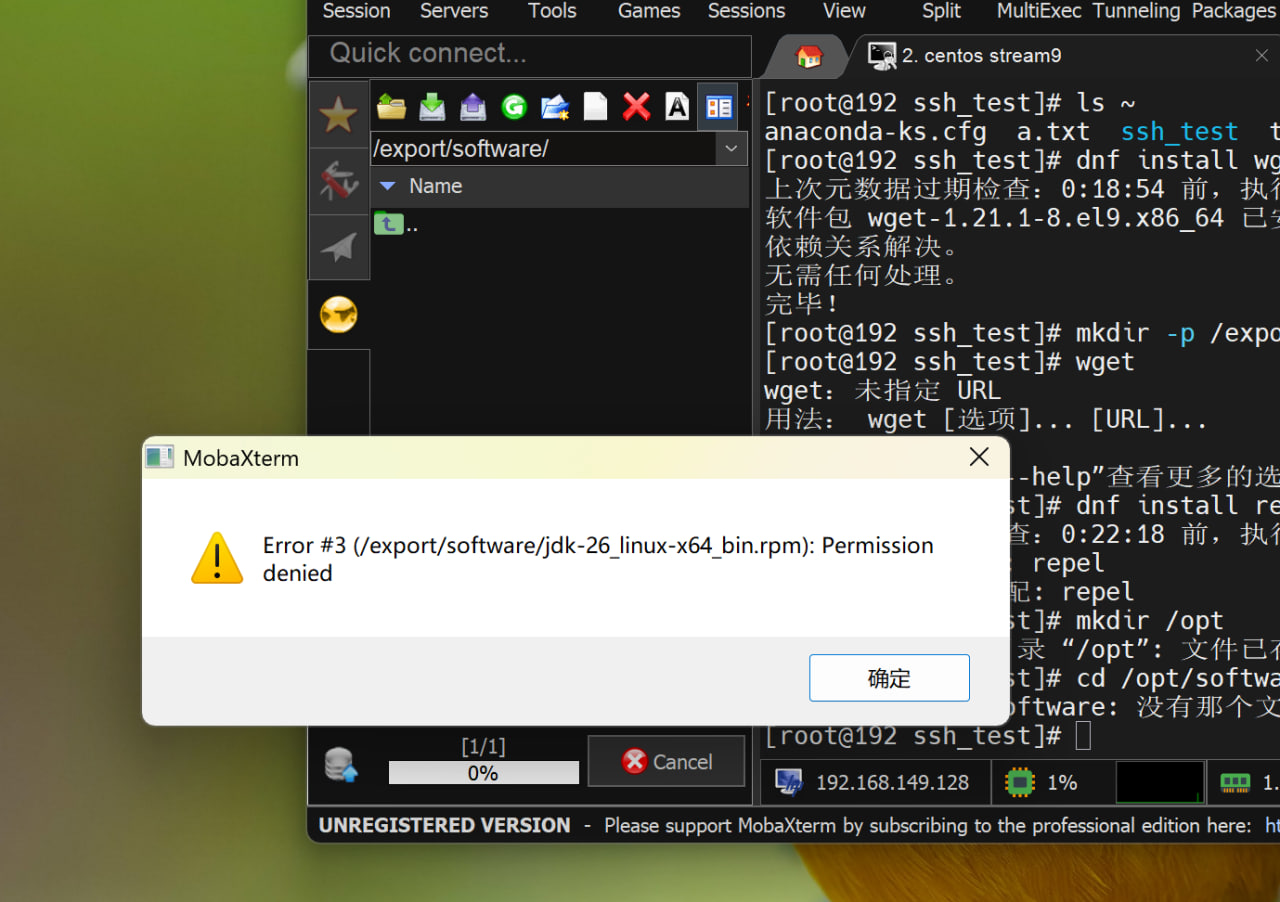This screenshot has height=902, width=1280.
Task: Click the terminal cursor at last prompt
Action: pyautogui.click(x=1083, y=736)
